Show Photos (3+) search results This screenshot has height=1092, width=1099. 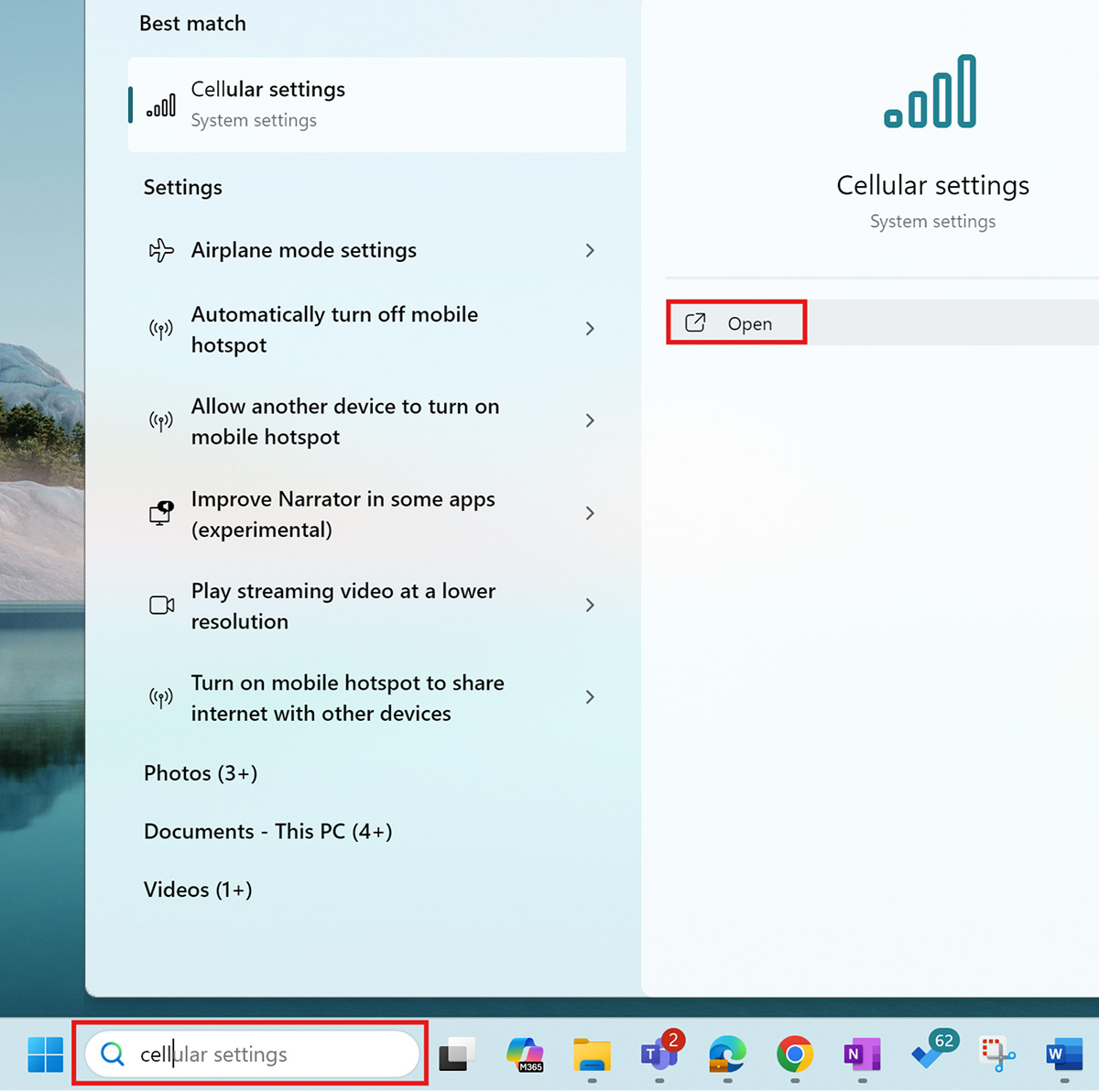coord(201,773)
